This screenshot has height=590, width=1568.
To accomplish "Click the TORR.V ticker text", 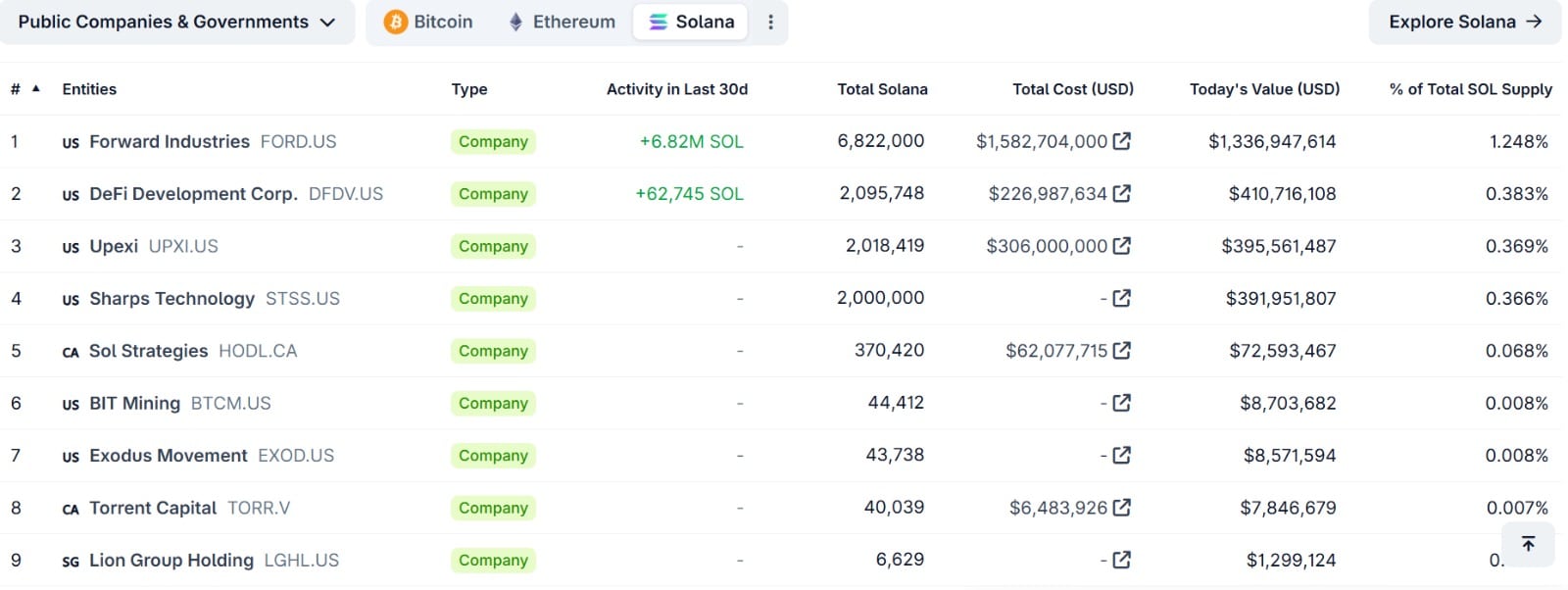I will point(259,508).
